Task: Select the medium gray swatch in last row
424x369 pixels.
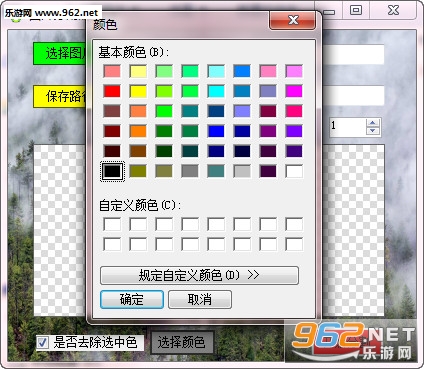Action: tap(190, 171)
